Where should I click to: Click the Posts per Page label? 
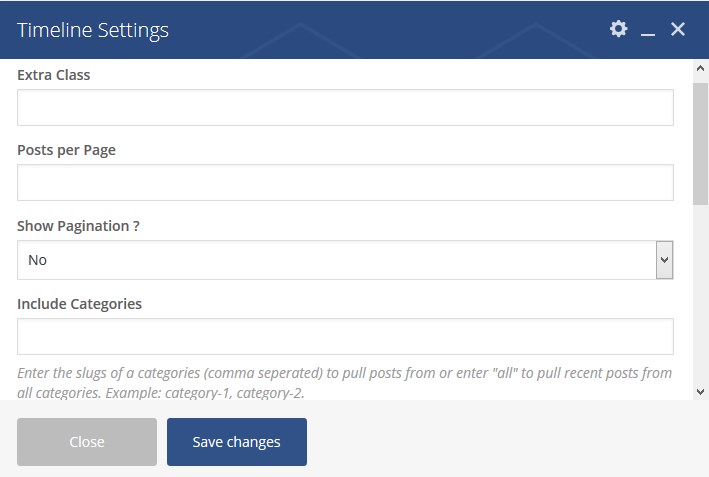coord(67,150)
